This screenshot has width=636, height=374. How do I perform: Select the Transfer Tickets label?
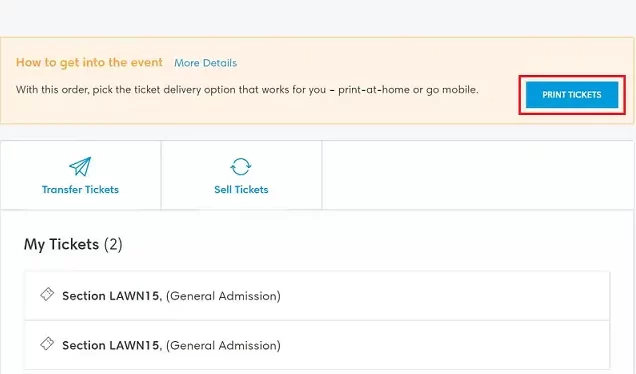[80, 189]
